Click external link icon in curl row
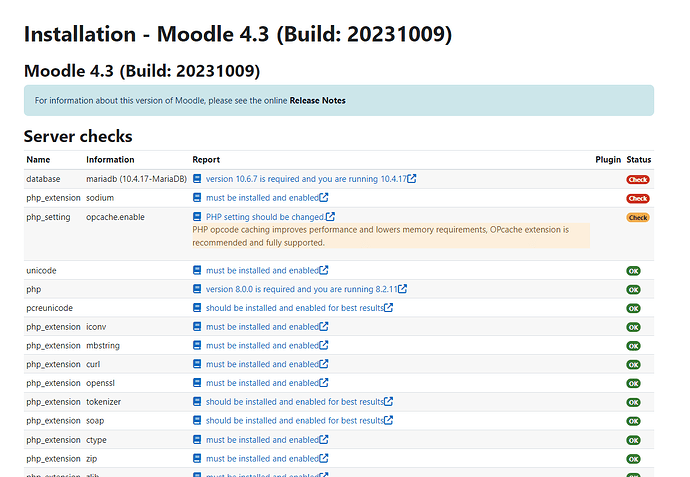690x477 pixels. [323, 364]
